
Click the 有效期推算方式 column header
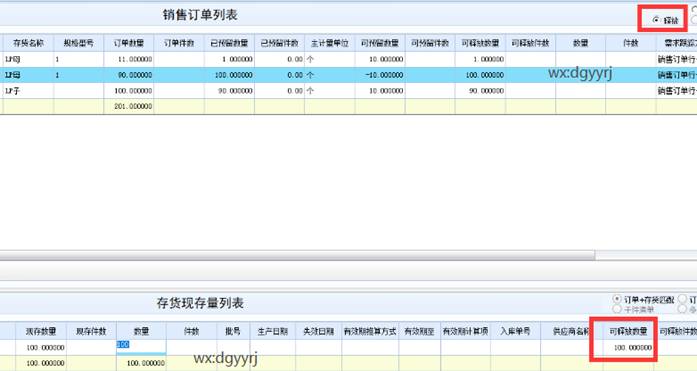[370, 331]
